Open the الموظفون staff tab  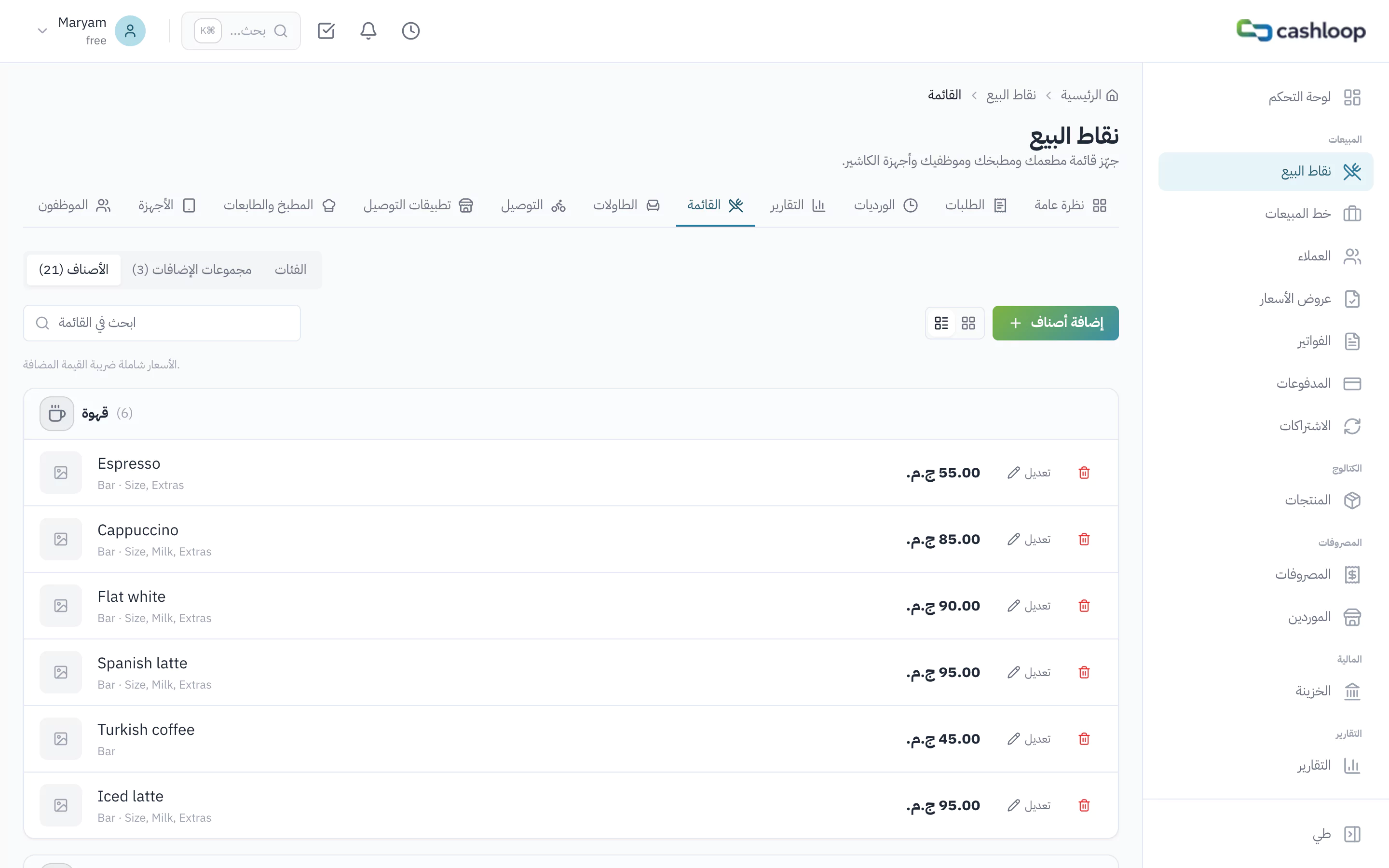(x=74, y=205)
